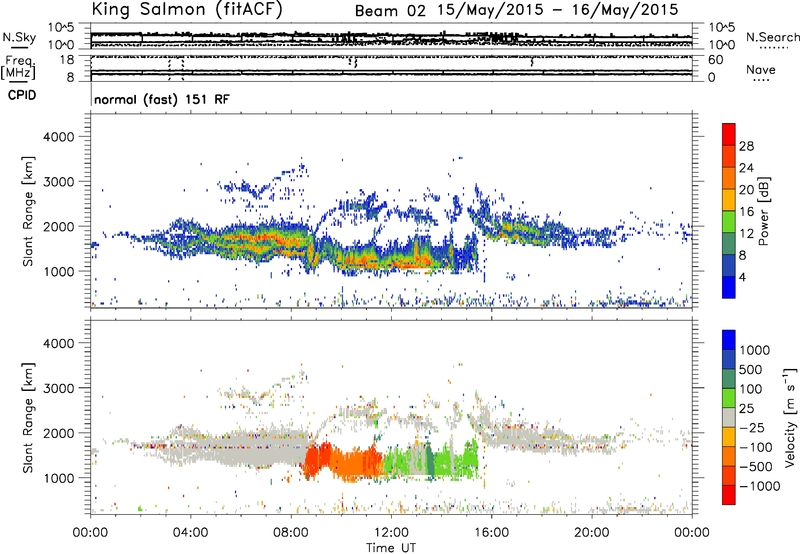Click the 18 MHz frequency tick label
The width and height of the screenshot is (800, 554).
click(67, 60)
